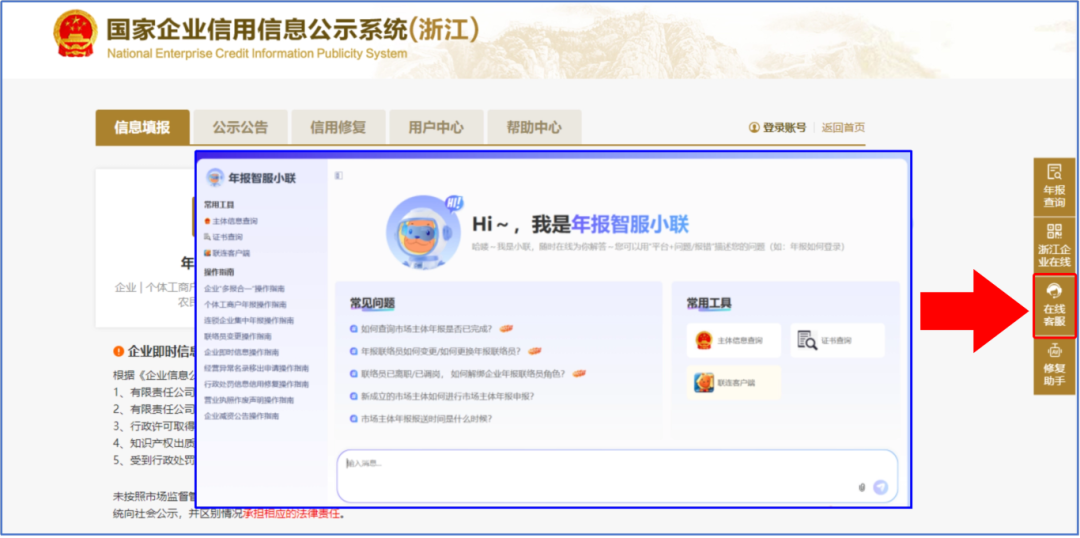The height and width of the screenshot is (538, 1080).
Task: Ask 市场主体年报报送时间是什么时候
Action: pos(426,418)
